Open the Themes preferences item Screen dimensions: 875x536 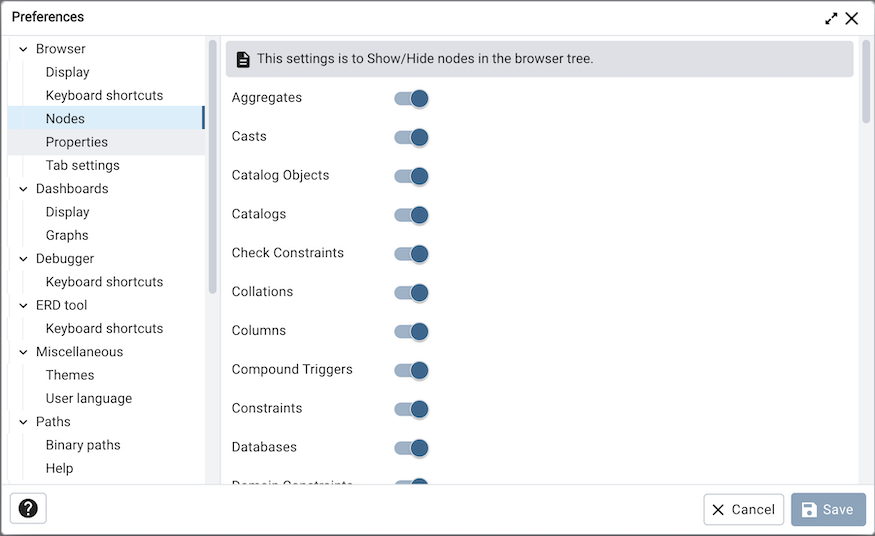click(70, 375)
